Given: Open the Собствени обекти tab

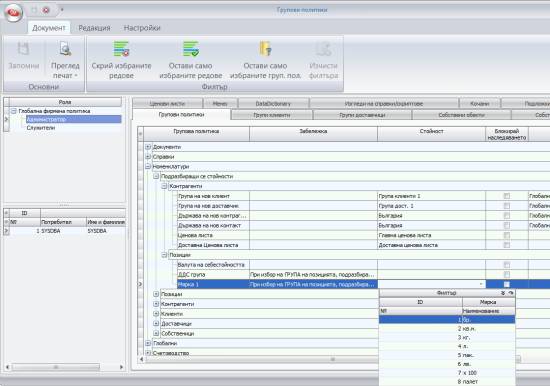Looking at the screenshot, I should click(x=462, y=115).
